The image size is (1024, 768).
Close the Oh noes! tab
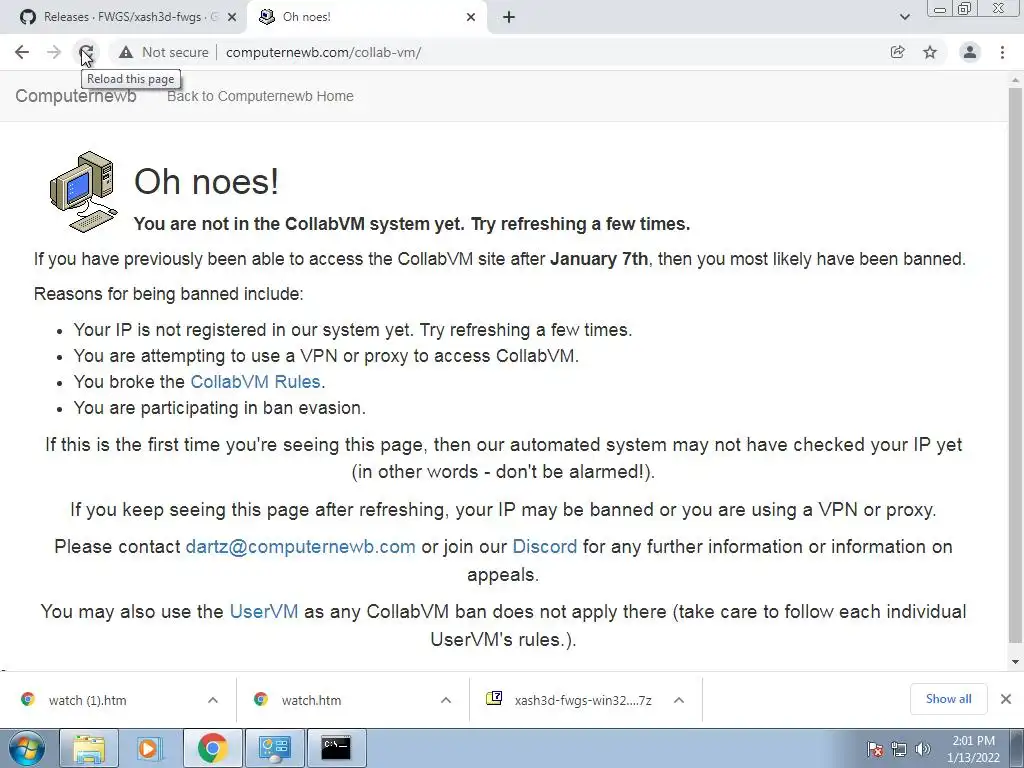pyautogui.click(x=471, y=17)
